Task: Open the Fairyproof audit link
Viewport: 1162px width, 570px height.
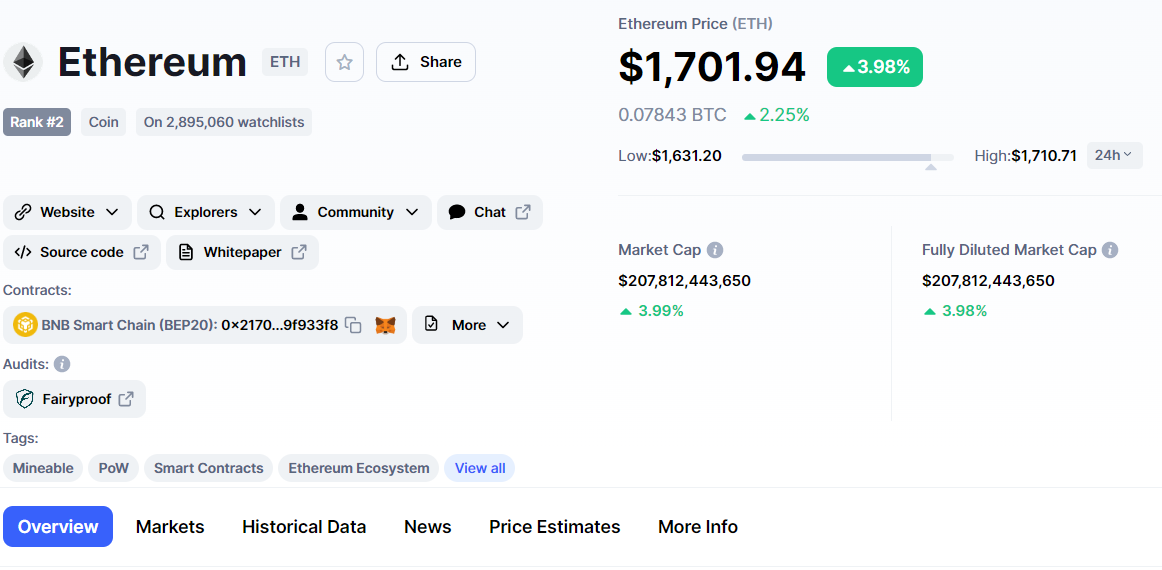Action: click(75, 399)
